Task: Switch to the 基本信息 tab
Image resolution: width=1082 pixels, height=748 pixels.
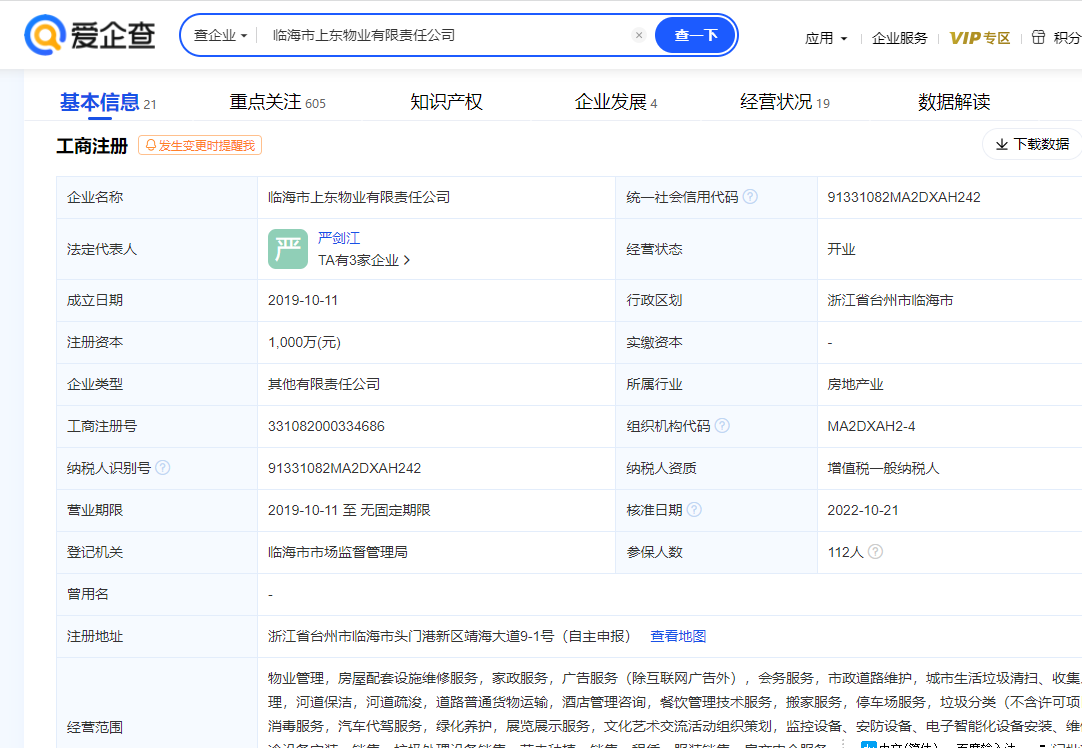Action: (108, 103)
